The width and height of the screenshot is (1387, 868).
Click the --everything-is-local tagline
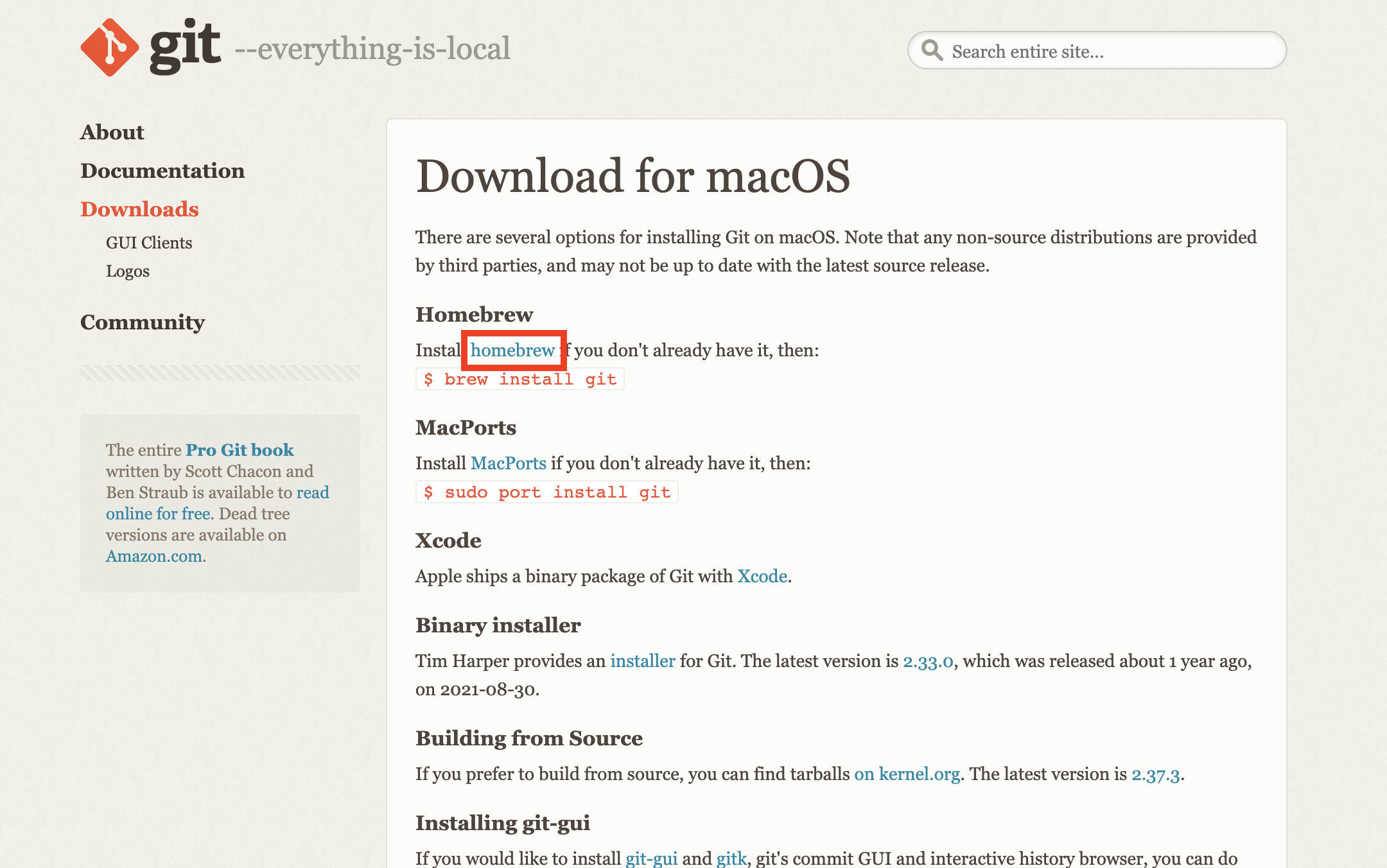click(x=372, y=49)
